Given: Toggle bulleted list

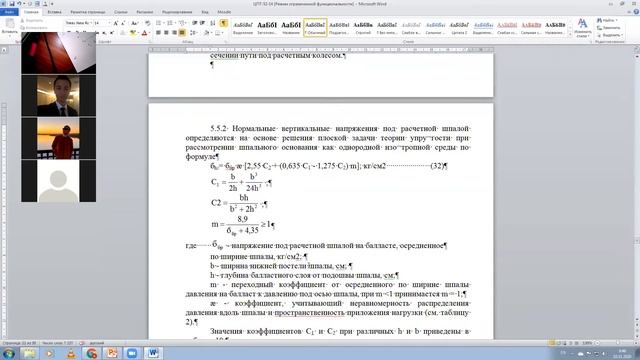Looking at the screenshot, I should pos(159,23).
